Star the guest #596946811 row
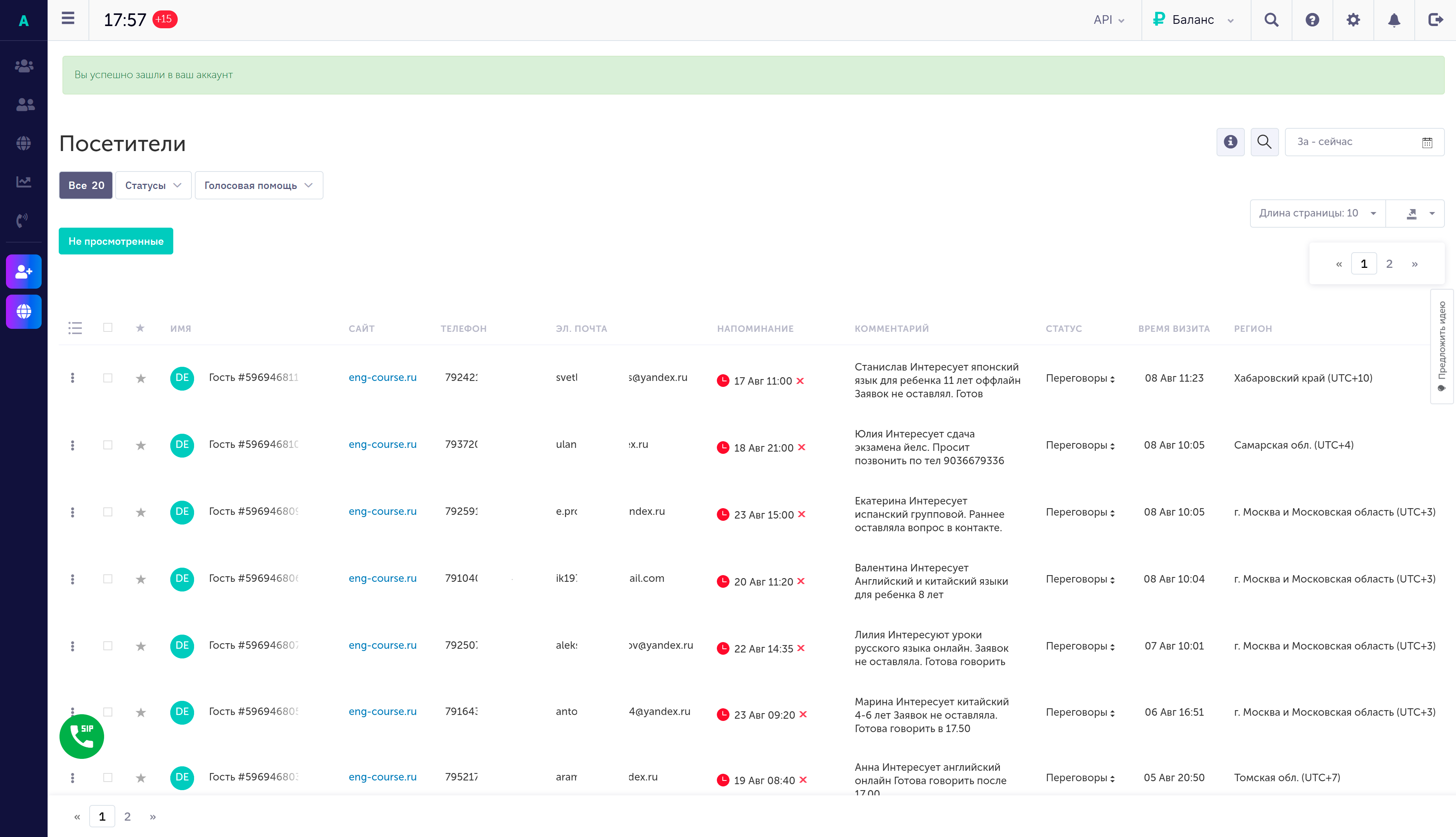1456x837 pixels. coord(141,378)
